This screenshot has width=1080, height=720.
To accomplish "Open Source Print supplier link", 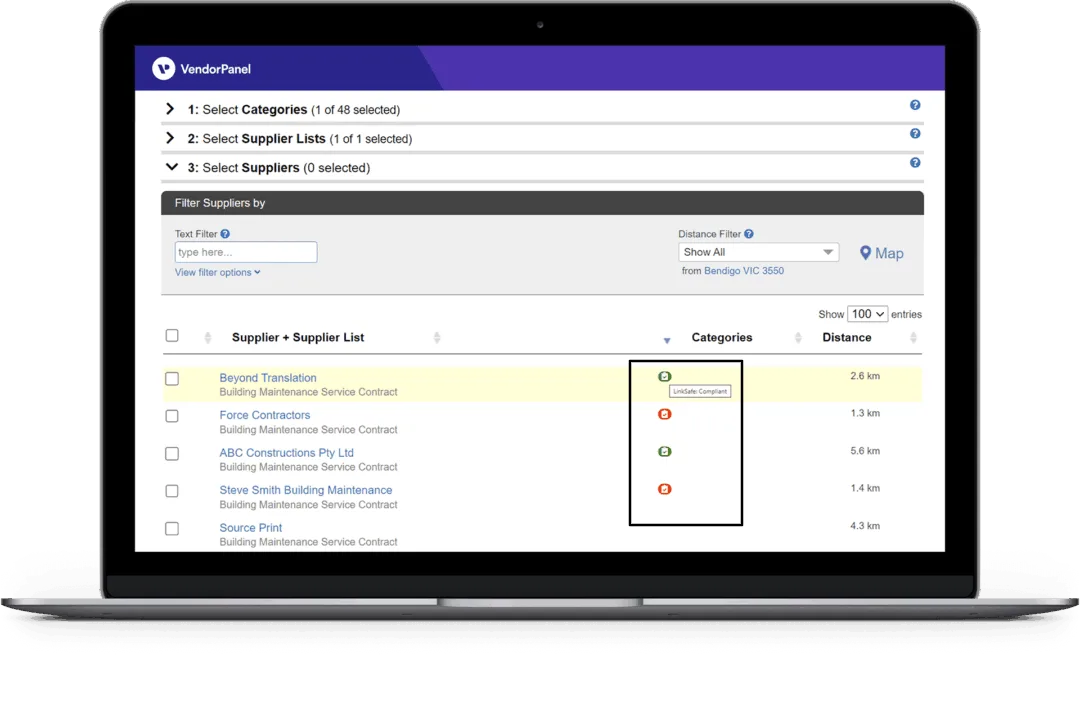I will pyautogui.click(x=251, y=528).
